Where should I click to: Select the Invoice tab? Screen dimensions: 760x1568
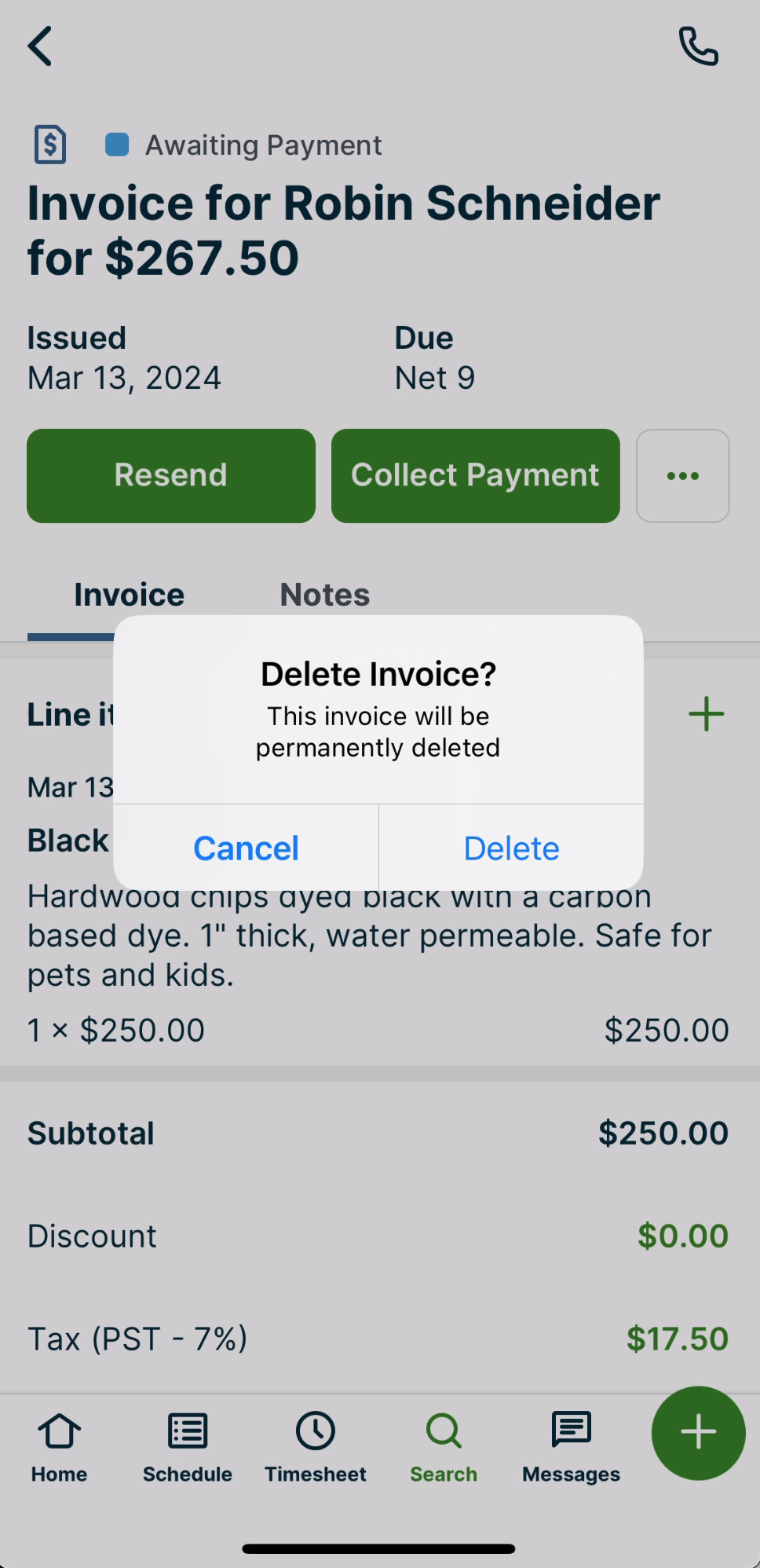(130, 595)
